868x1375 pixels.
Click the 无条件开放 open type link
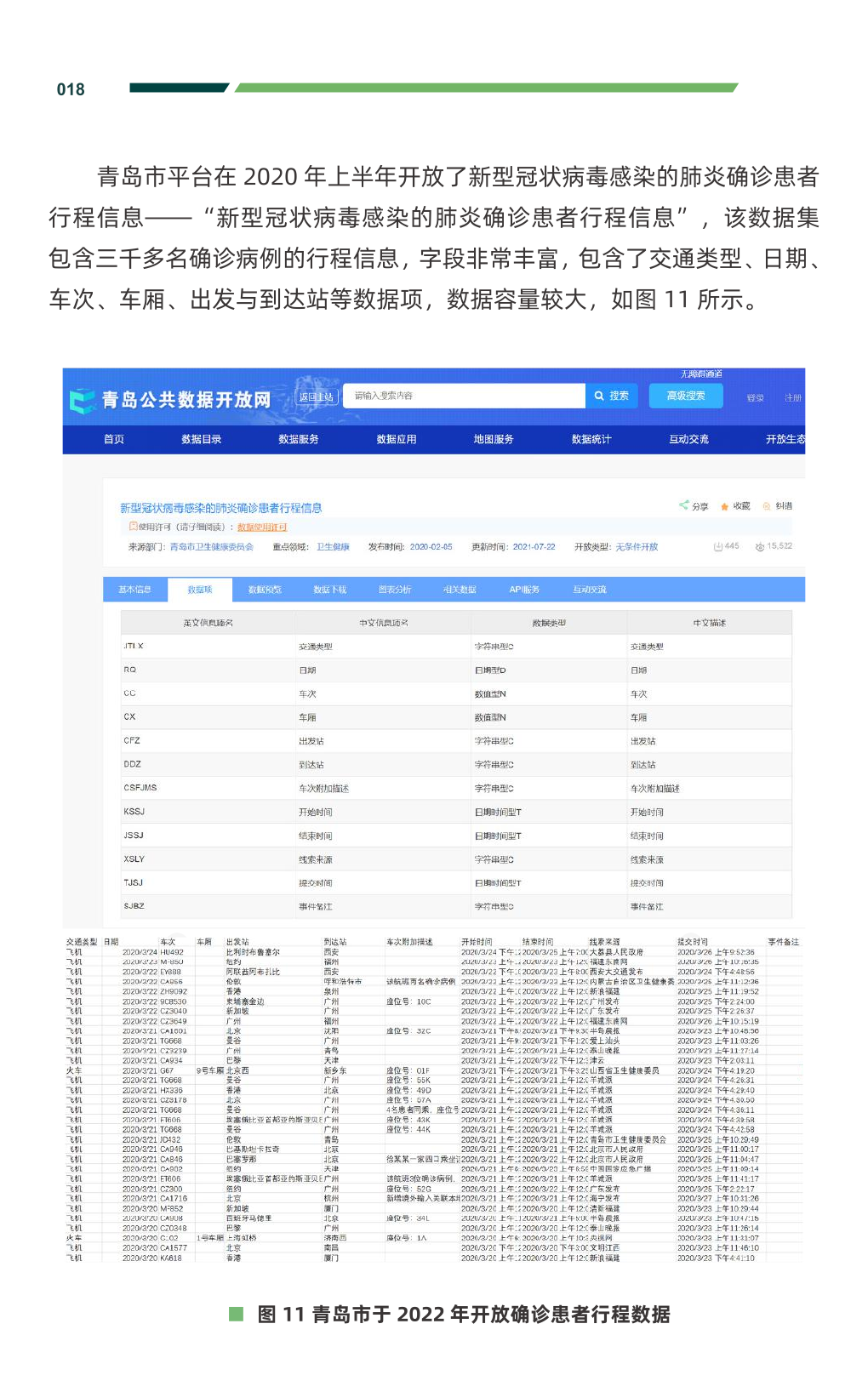[637, 547]
